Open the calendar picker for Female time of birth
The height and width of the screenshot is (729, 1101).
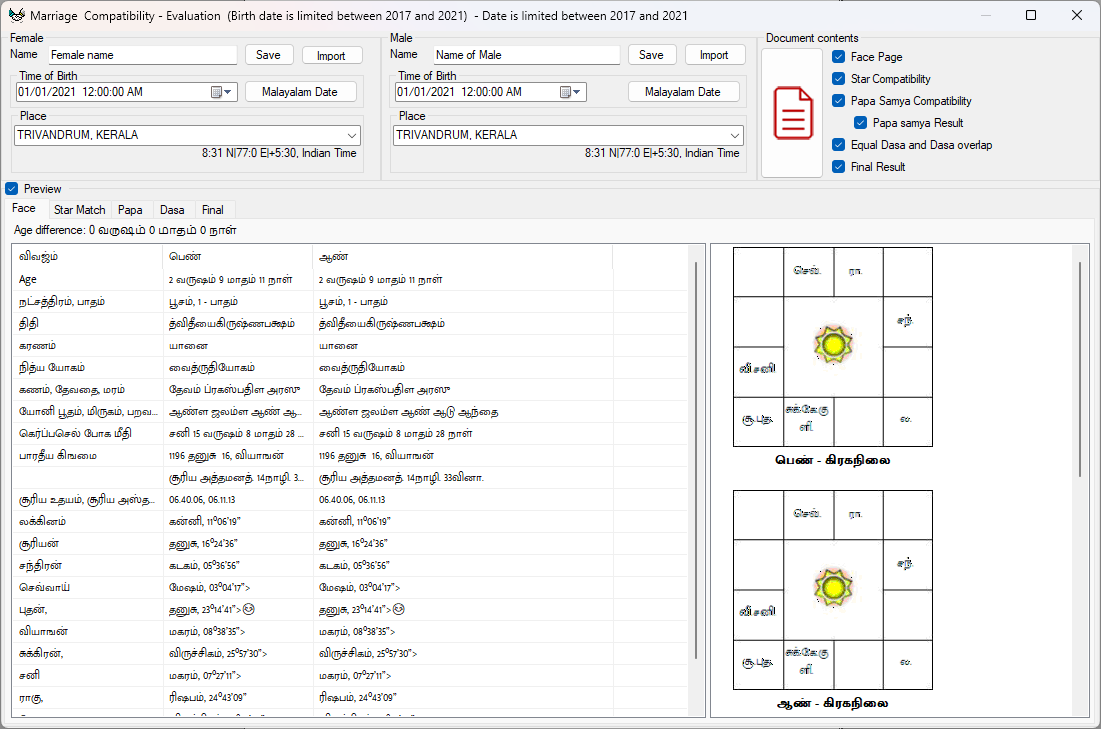[222, 92]
